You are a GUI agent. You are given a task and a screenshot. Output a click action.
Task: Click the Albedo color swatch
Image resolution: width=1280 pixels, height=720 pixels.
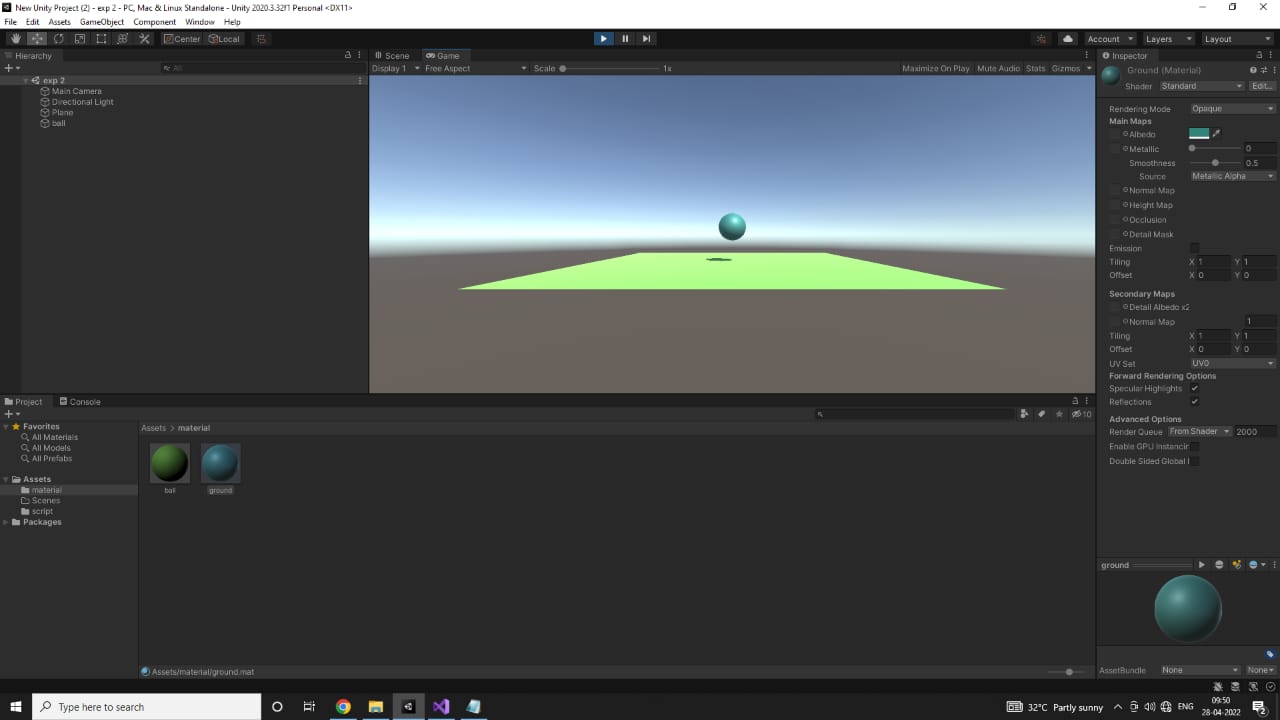coord(1199,133)
